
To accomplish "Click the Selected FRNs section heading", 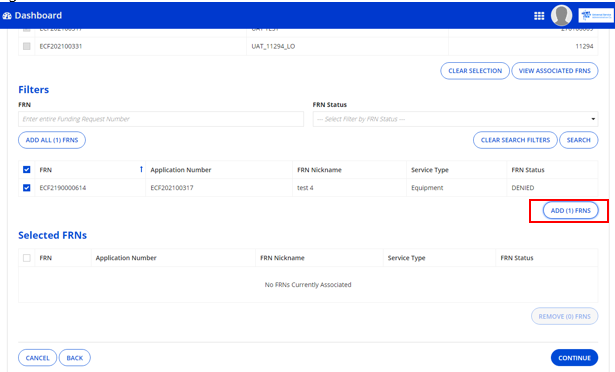I will click(x=53, y=235).
